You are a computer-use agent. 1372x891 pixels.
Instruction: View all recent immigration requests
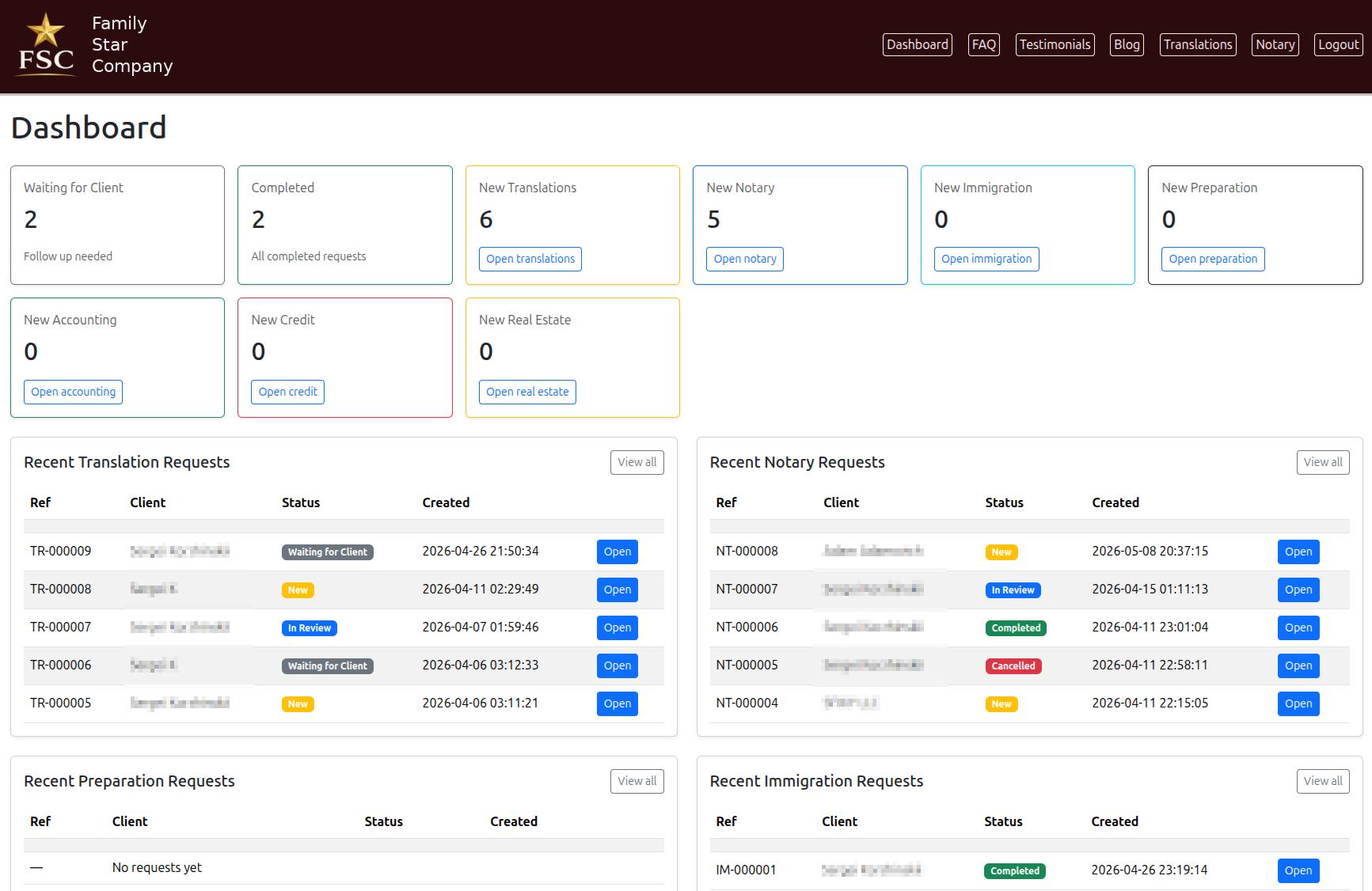[1323, 781]
